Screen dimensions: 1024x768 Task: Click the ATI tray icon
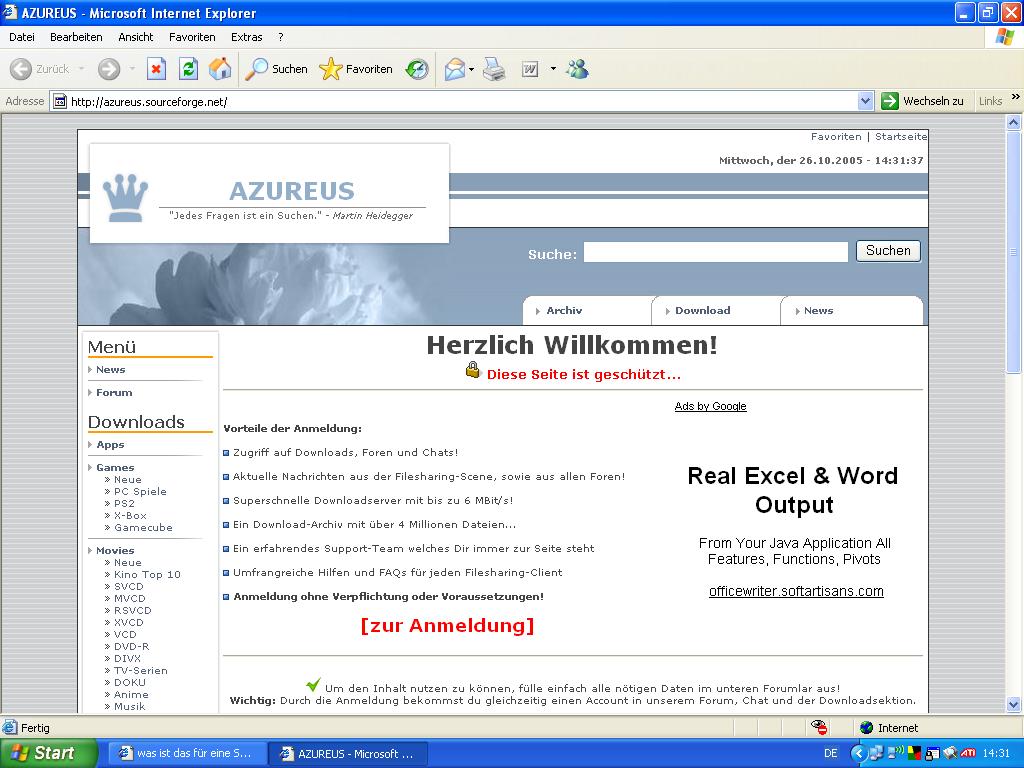[968, 753]
